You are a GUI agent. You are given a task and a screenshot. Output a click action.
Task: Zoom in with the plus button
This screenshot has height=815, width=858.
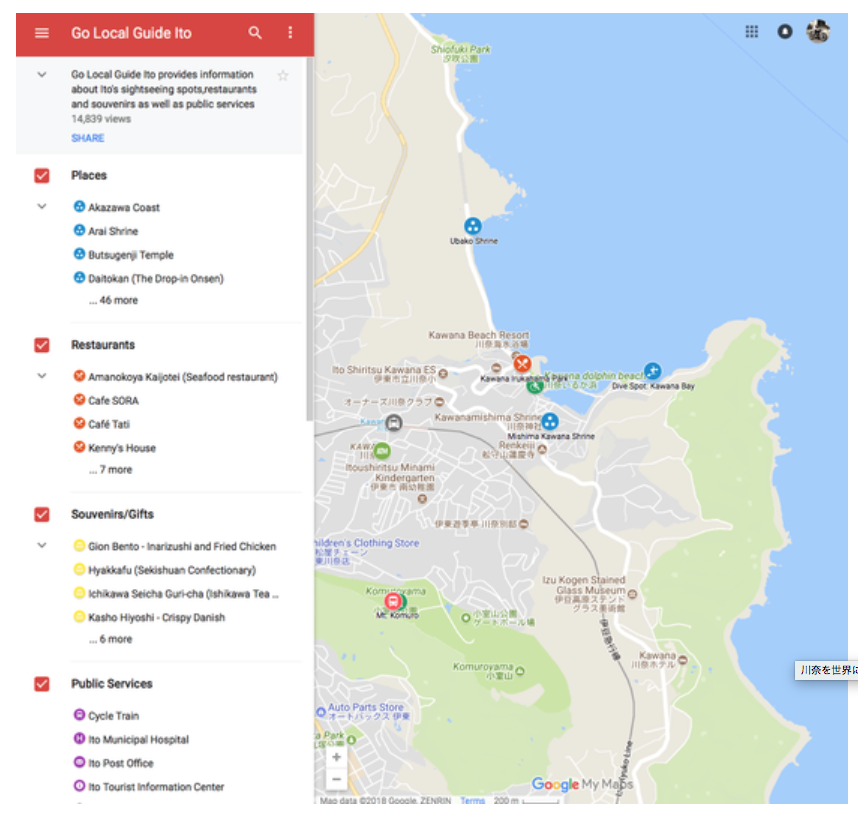tap(337, 757)
